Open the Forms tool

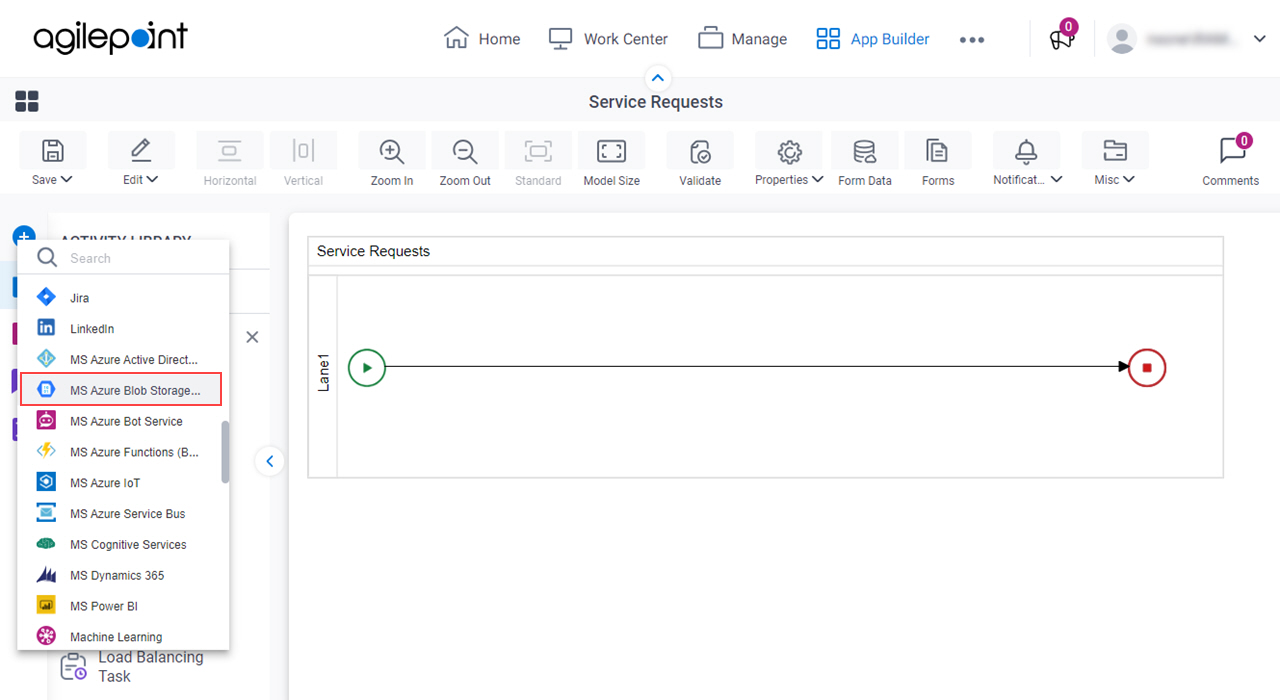(x=937, y=151)
